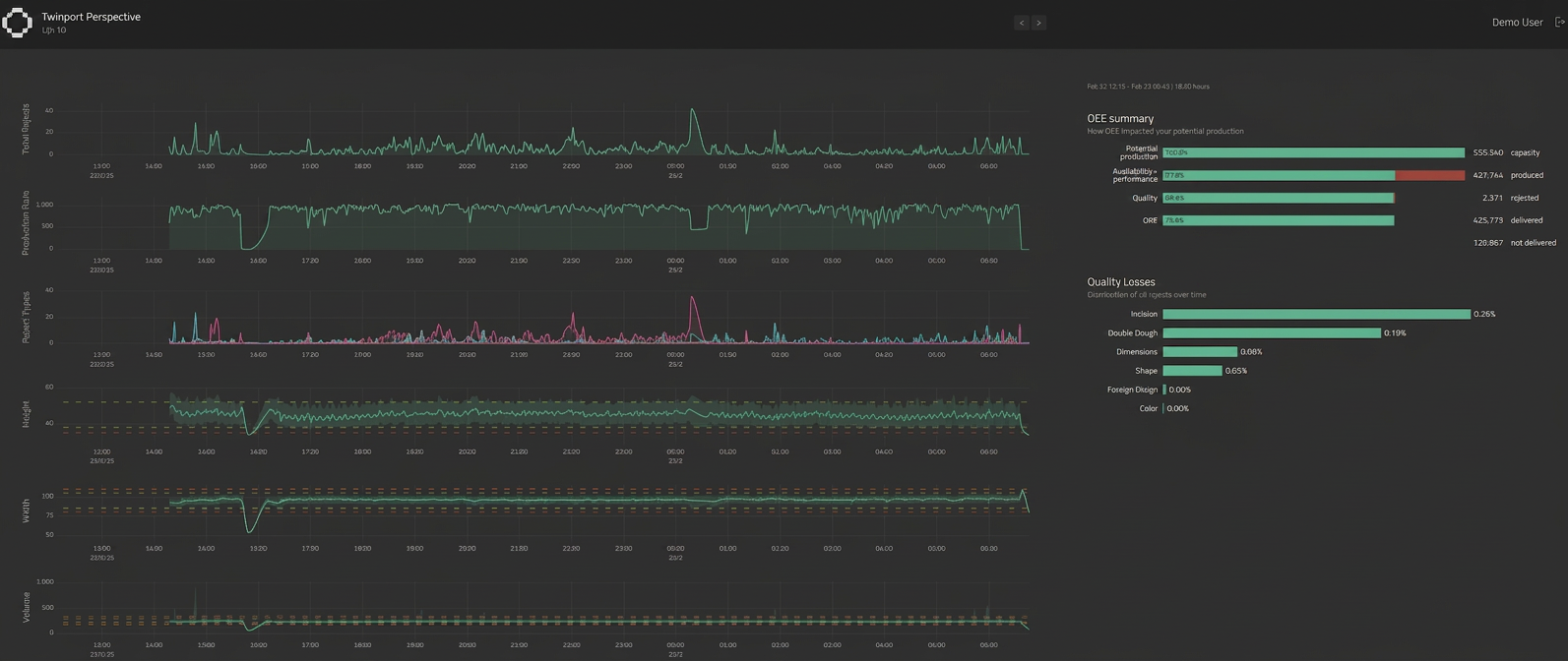Select the 0.26% Incision percentage
This screenshot has height=661, width=1568.
1484,315
